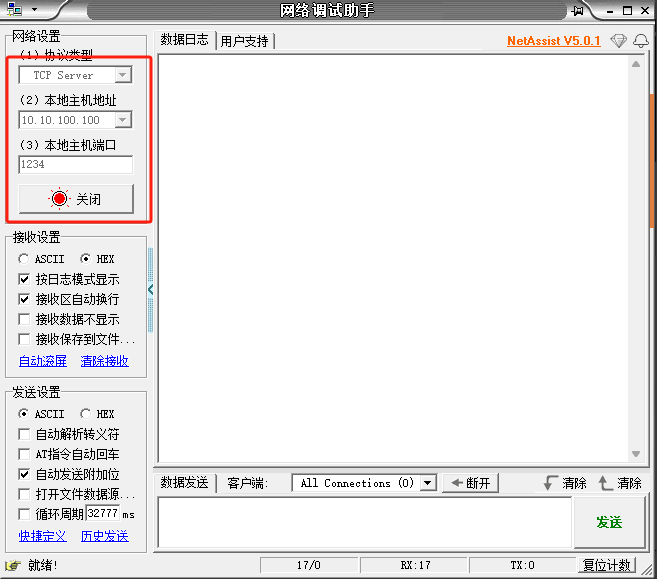
Task: Click the second 清除 clear icon with up arrow
Action: click(x=605, y=483)
